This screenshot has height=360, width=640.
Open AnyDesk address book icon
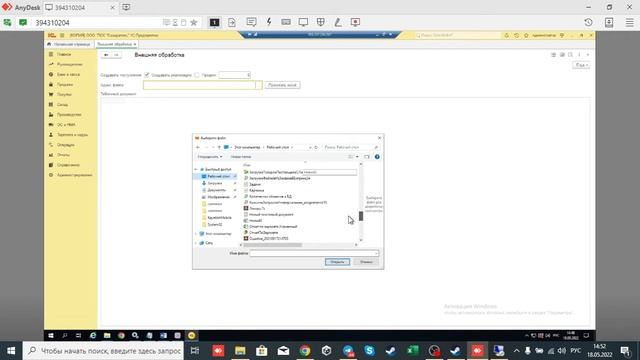[609, 22]
